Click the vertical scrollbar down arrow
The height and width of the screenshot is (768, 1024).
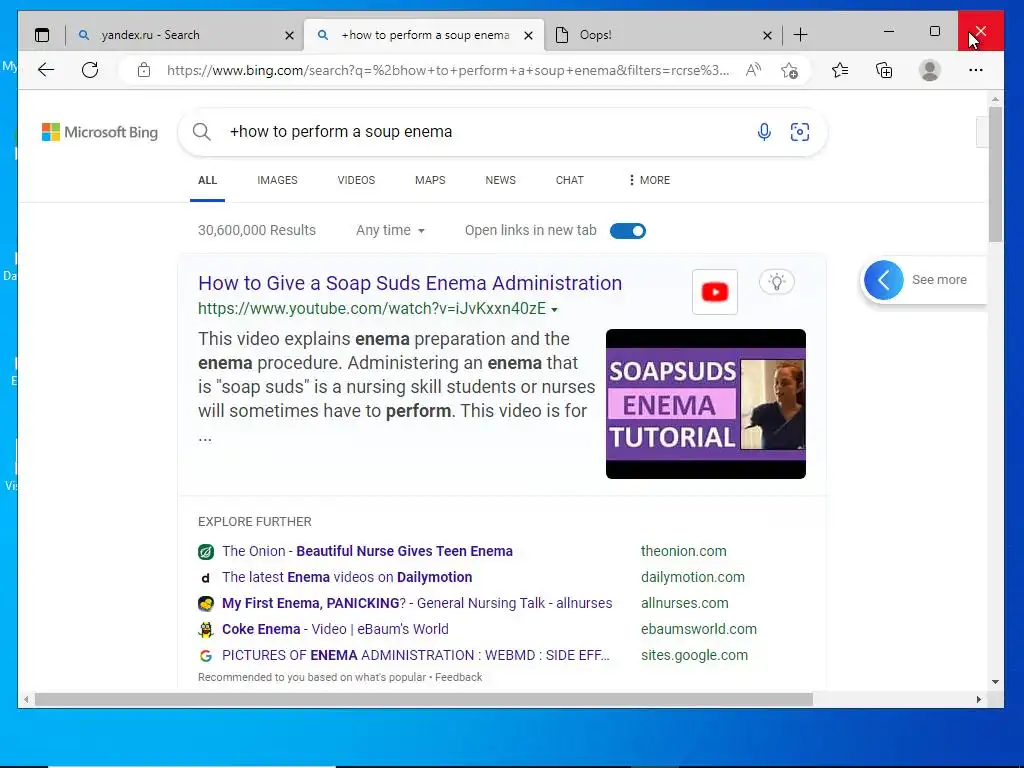click(x=995, y=682)
